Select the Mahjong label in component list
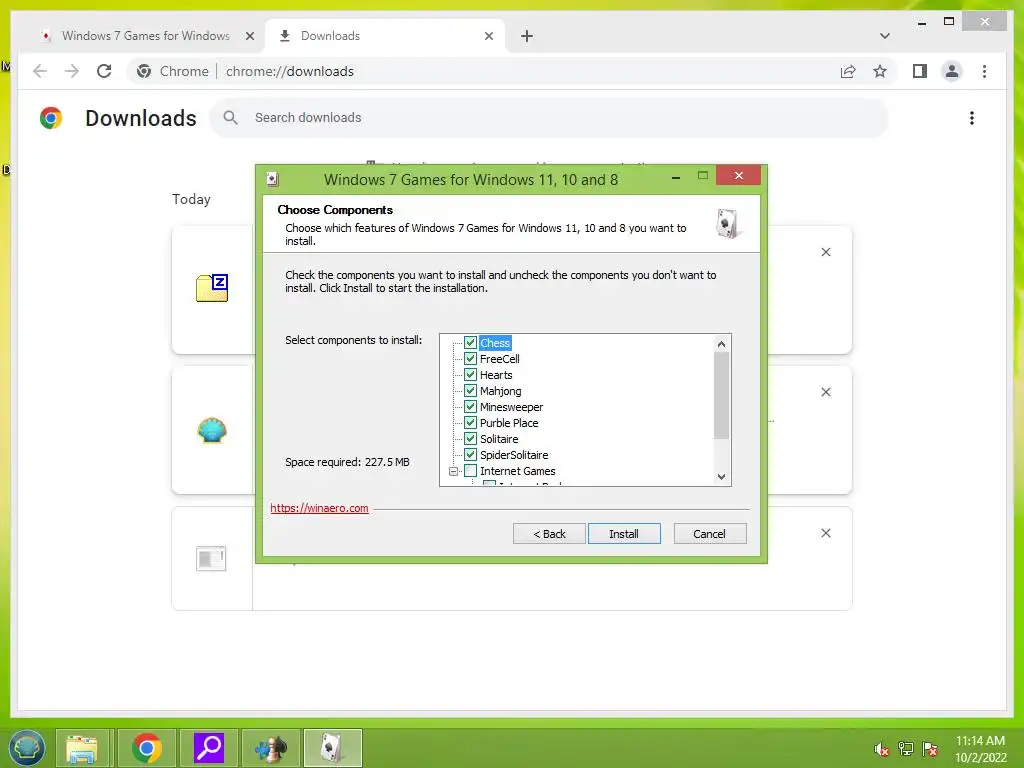Image resolution: width=1024 pixels, height=768 pixels. point(500,391)
